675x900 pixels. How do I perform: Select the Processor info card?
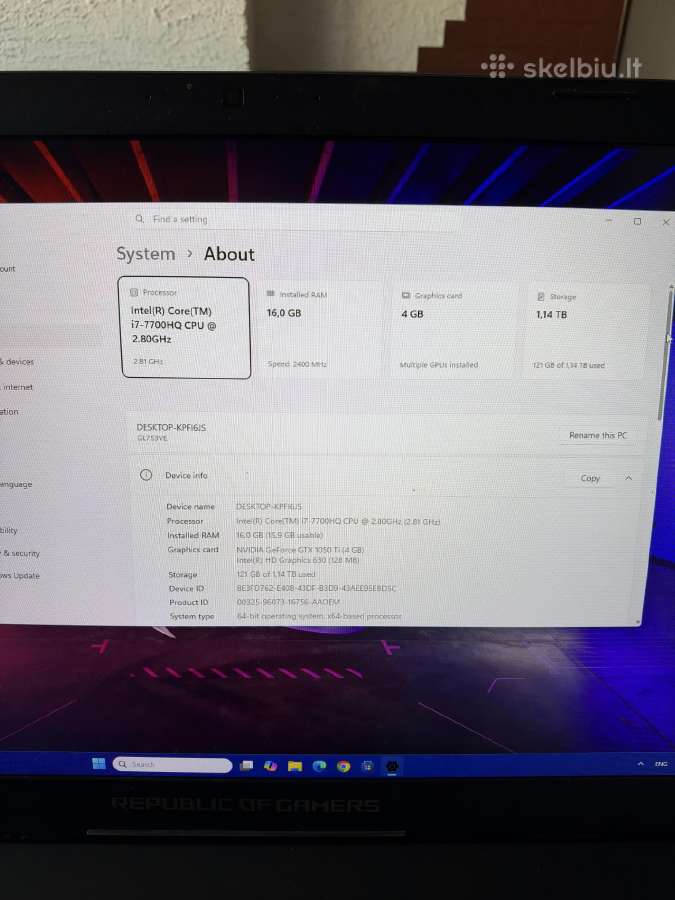pyautogui.click(x=186, y=328)
